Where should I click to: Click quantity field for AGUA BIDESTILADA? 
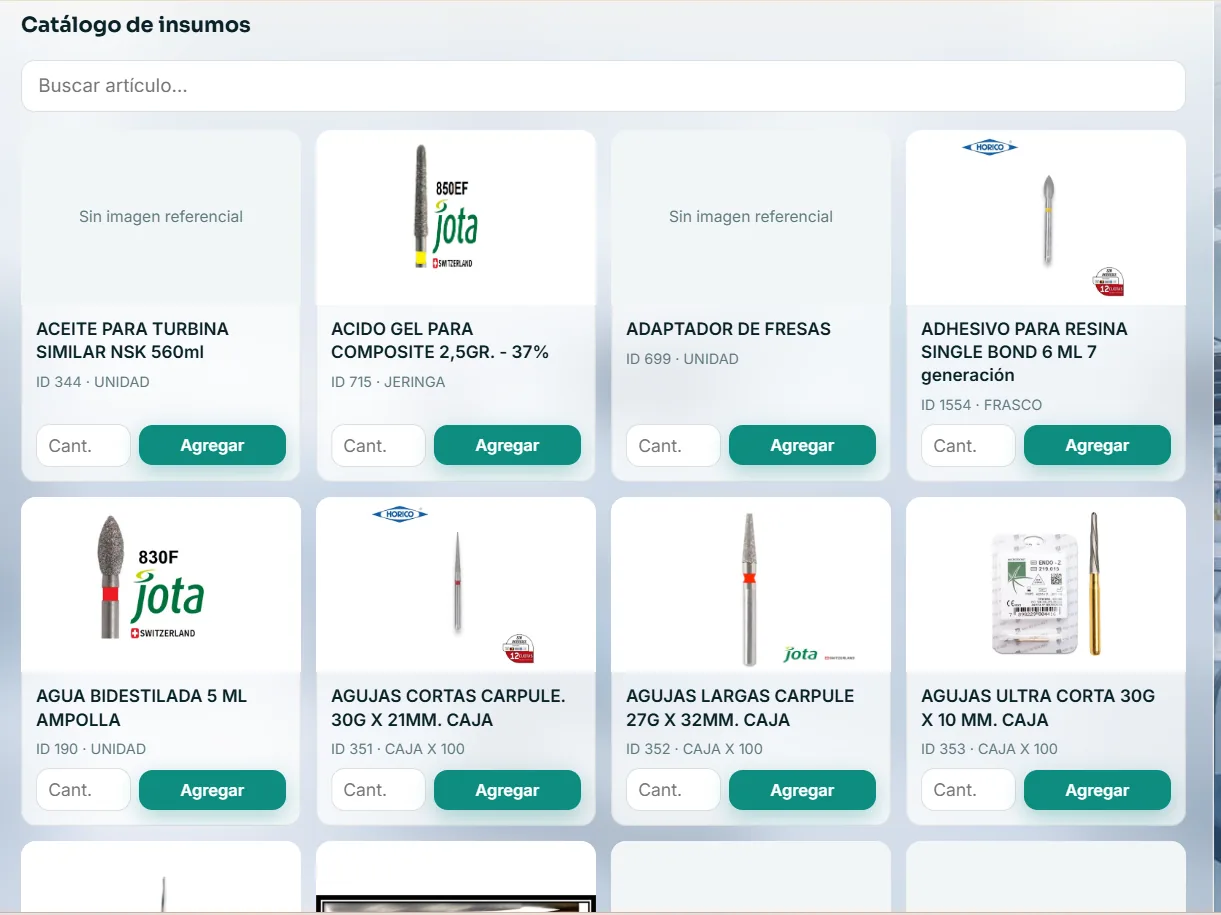pyautogui.click(x=83, y=790)
